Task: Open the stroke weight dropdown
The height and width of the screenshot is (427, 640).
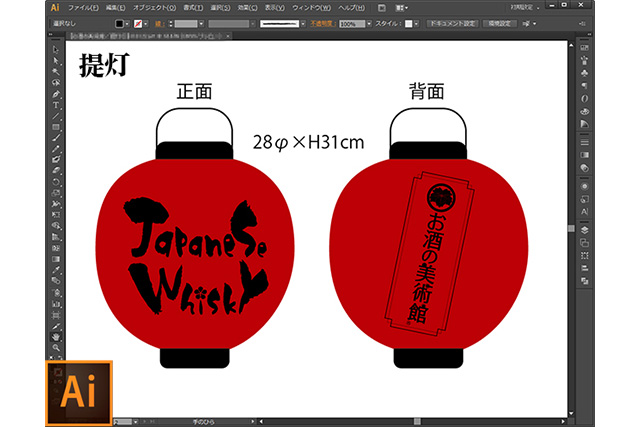Action: pyautogui.click(x=201, y=24)
